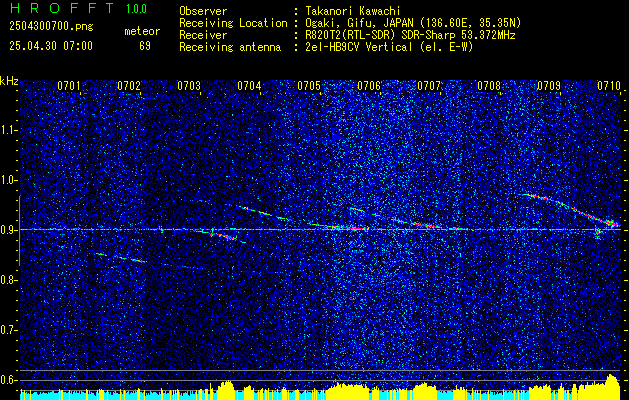Click the 0704 time marker
Screen dimensions: 629x400
(x=249, y=85)
